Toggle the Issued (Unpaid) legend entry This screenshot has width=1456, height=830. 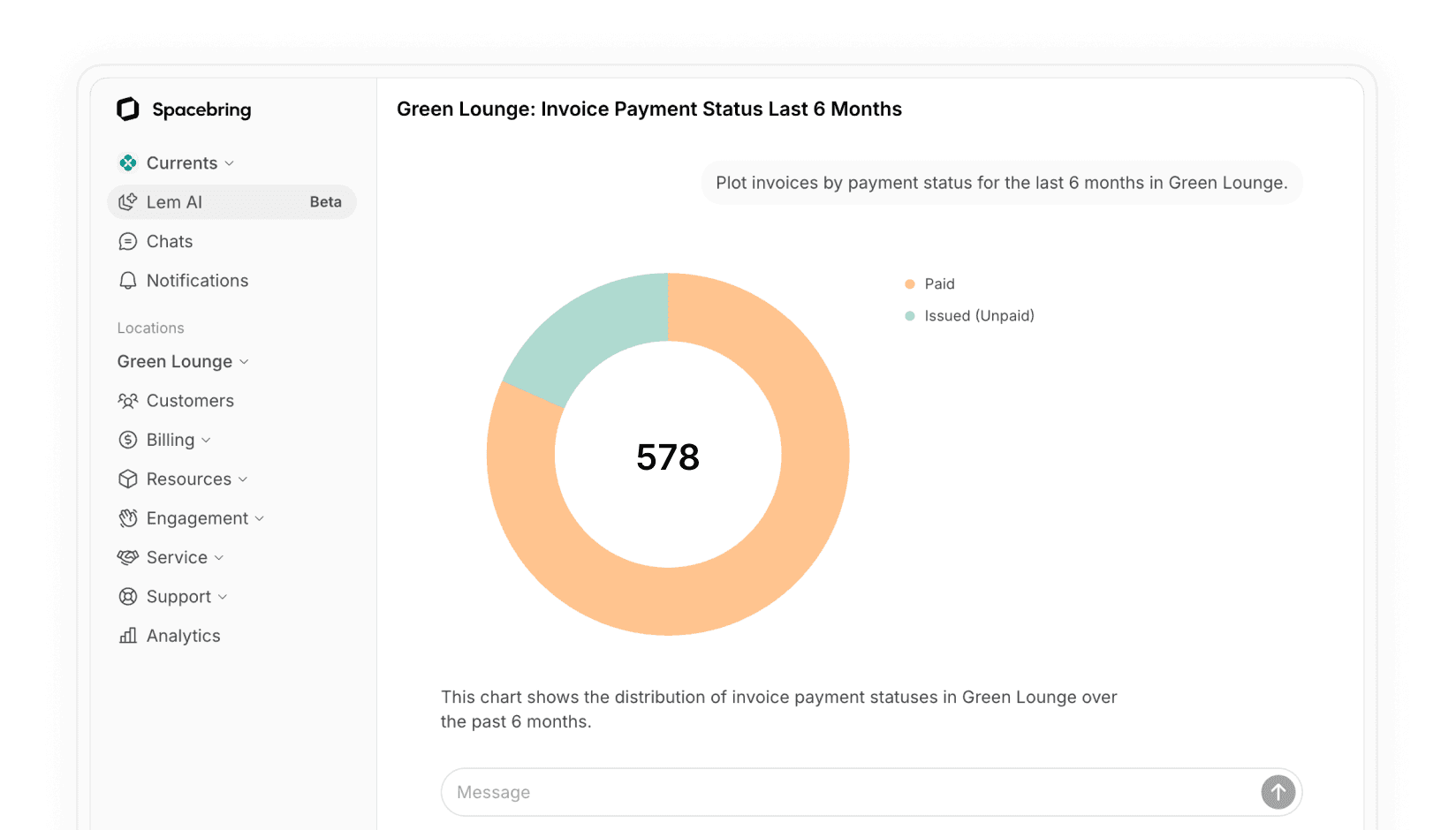(x=978, y=316)
